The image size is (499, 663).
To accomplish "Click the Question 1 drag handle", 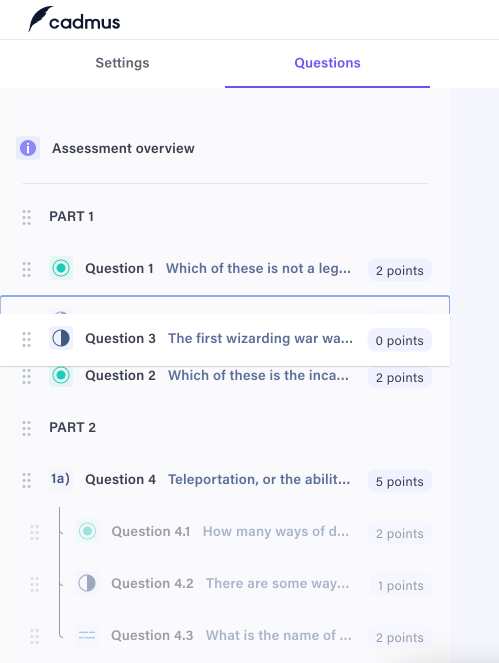I will click(x=26, y=269).
